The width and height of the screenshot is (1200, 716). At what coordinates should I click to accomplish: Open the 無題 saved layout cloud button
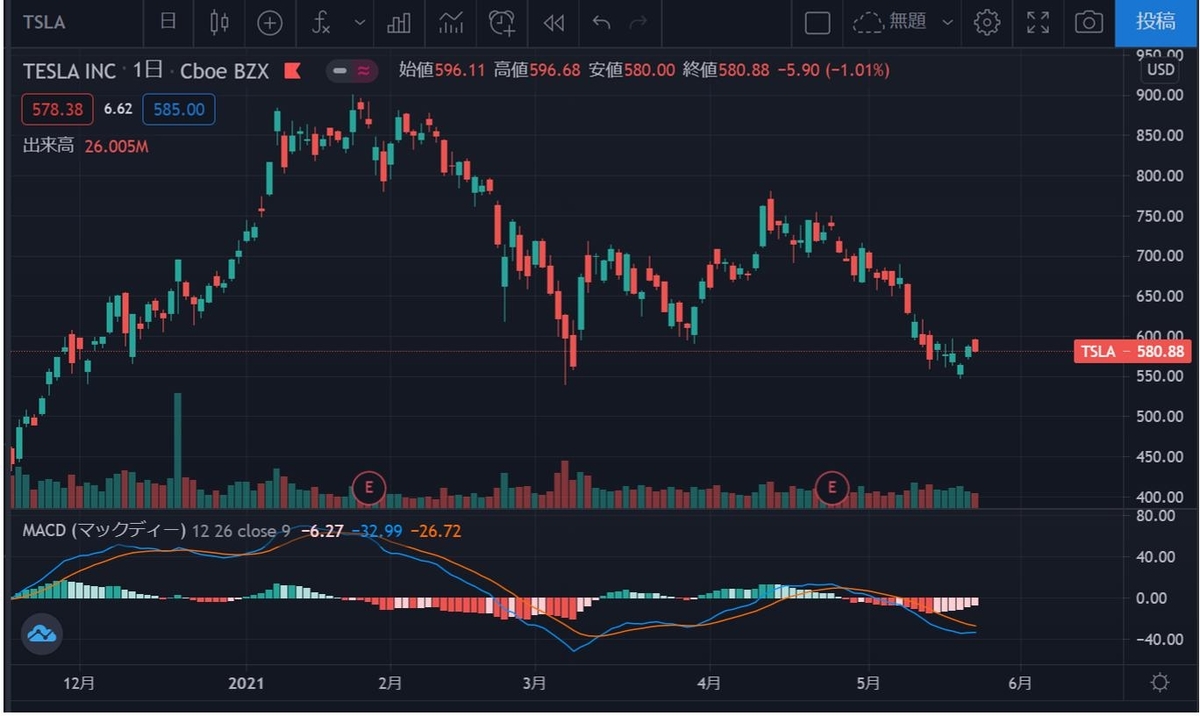pyautogui.click(x=890, y=22)
